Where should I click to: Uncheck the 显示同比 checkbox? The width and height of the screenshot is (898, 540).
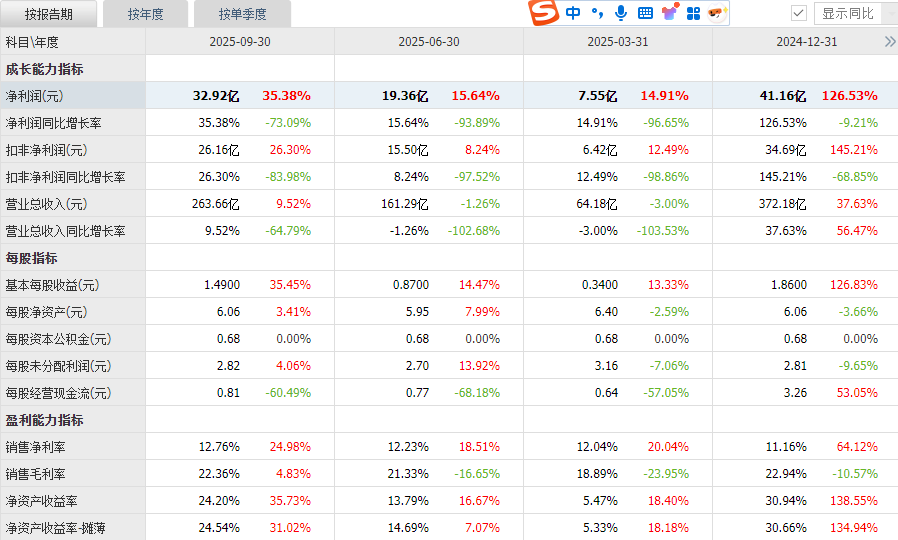tap(798, 13)
